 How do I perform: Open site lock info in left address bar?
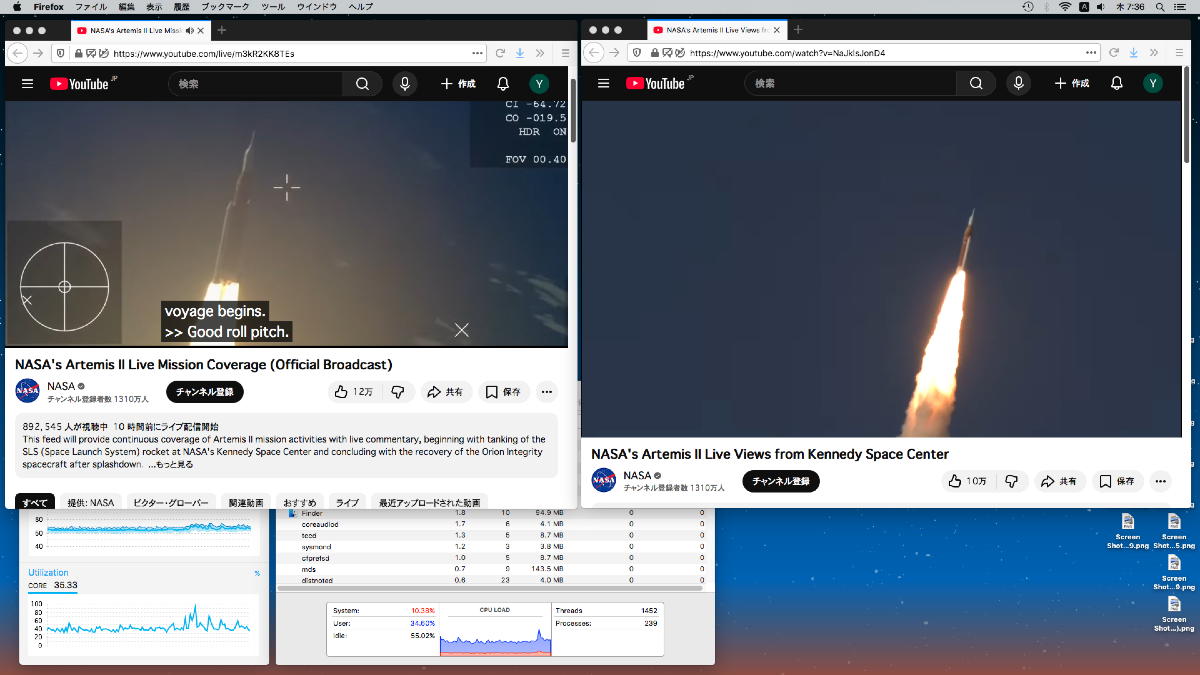coord(78,53)
